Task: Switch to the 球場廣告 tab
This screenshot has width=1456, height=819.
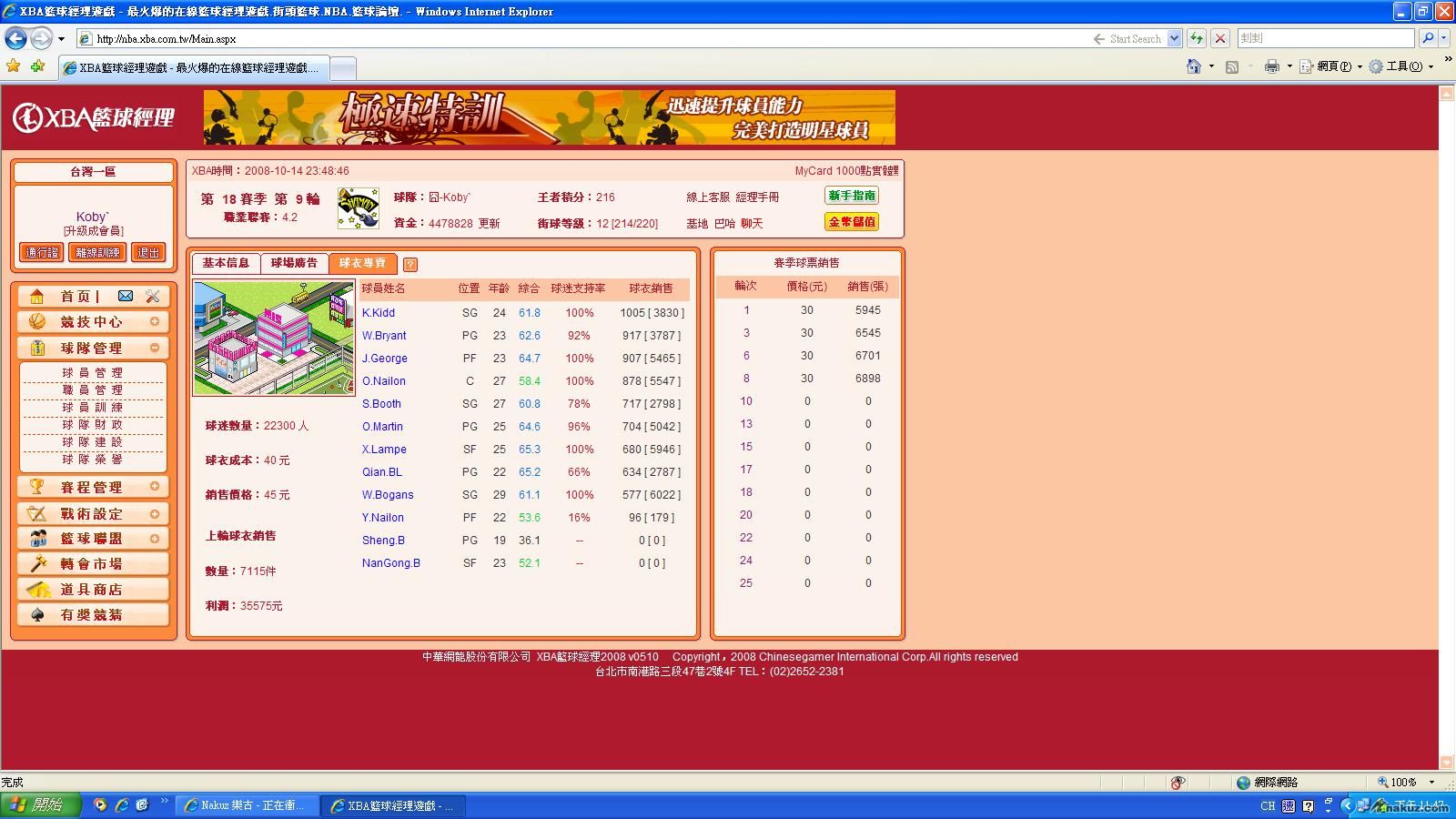Action: [294, 263]
